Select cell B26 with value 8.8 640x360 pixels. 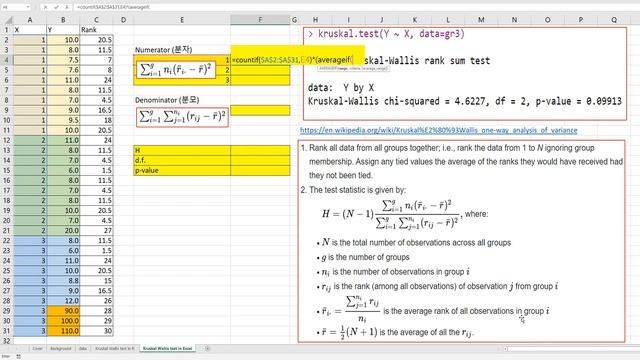tap(63, 280)
